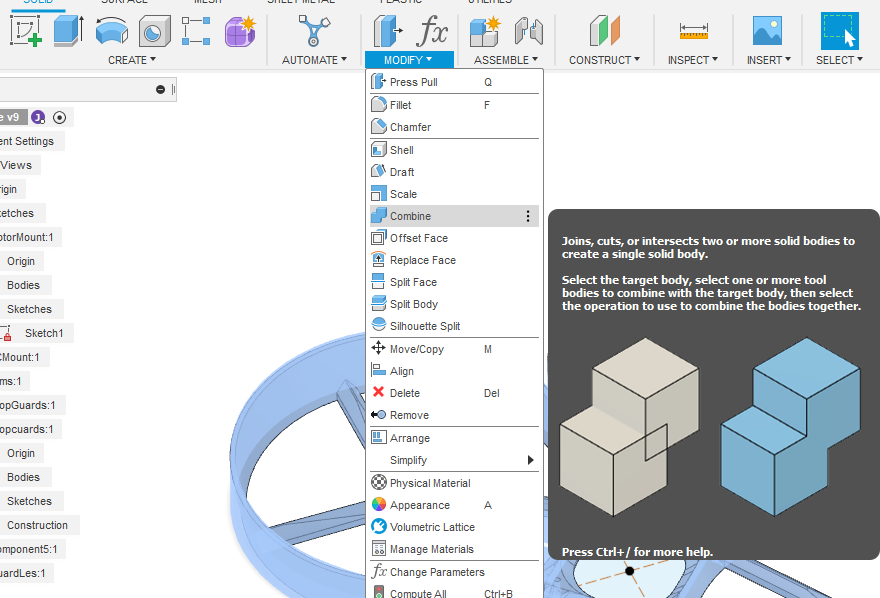The height and width of the screenshot is (598, 880).
Task: Choose Offset Face menu entry
Action: [x=455, y=238]
